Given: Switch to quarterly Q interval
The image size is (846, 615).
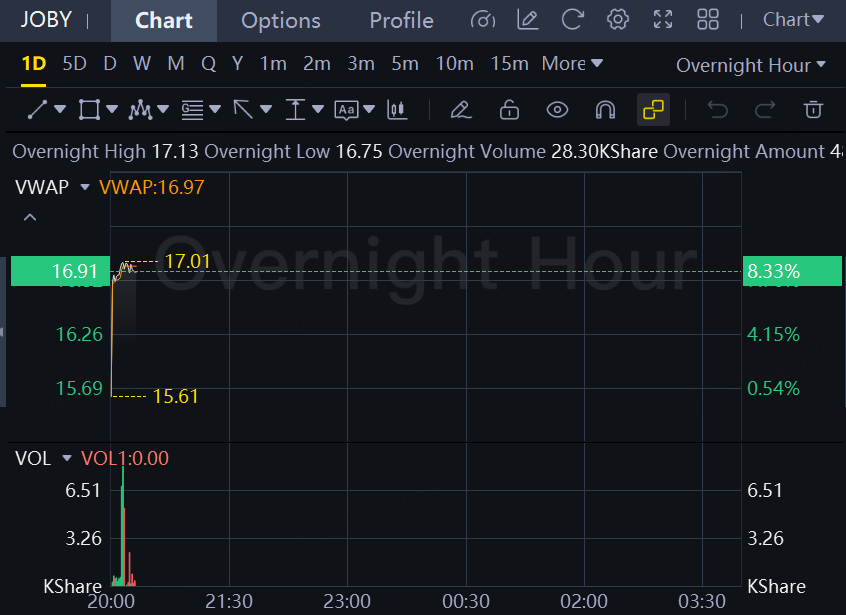Looking at the screenshot, I should pos(209,64).
